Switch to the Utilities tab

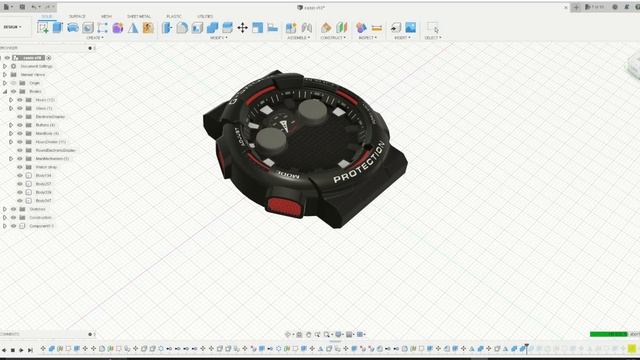[205, 16]
